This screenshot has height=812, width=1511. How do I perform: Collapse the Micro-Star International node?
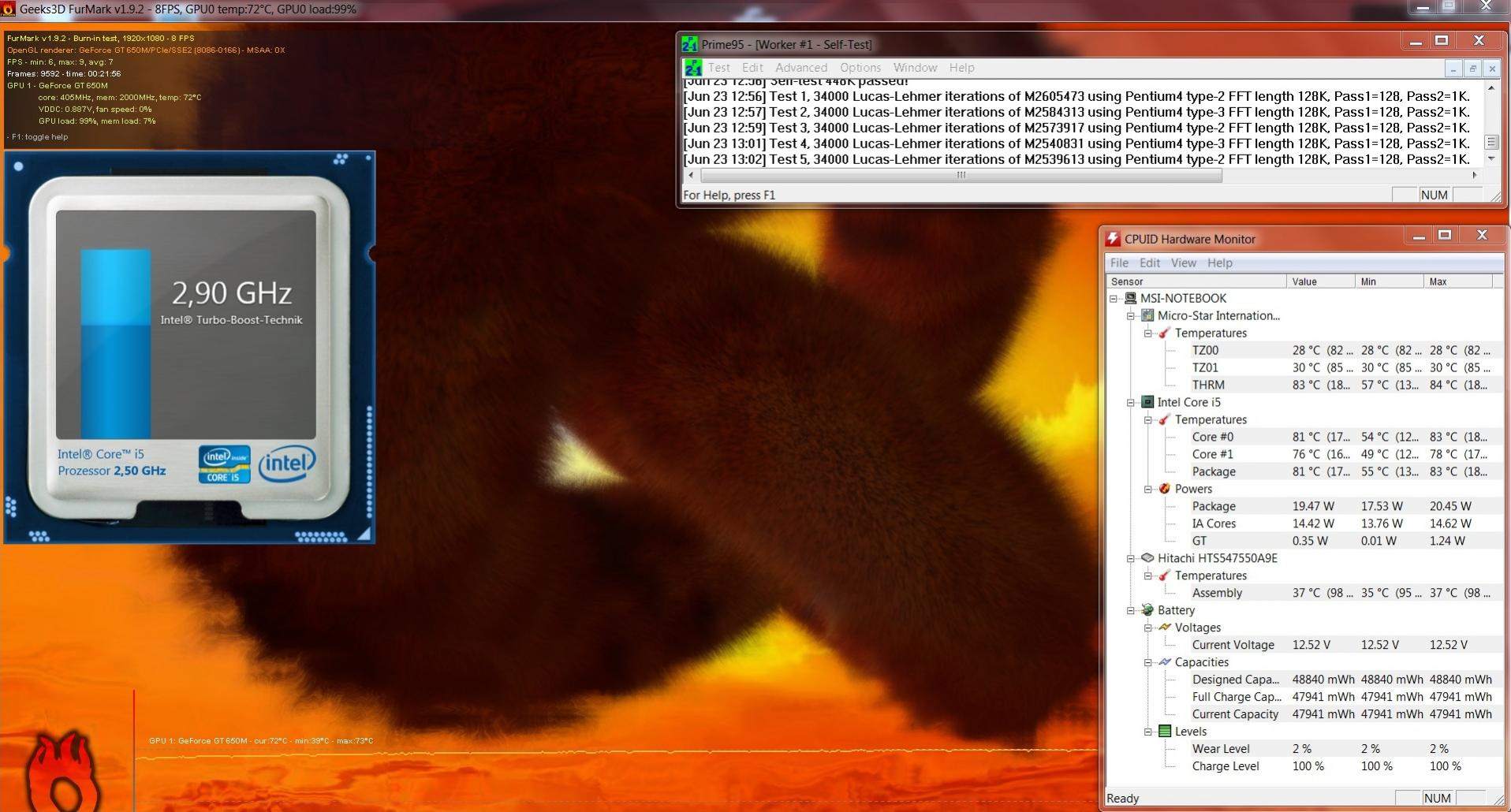[x=1131, y=316]
